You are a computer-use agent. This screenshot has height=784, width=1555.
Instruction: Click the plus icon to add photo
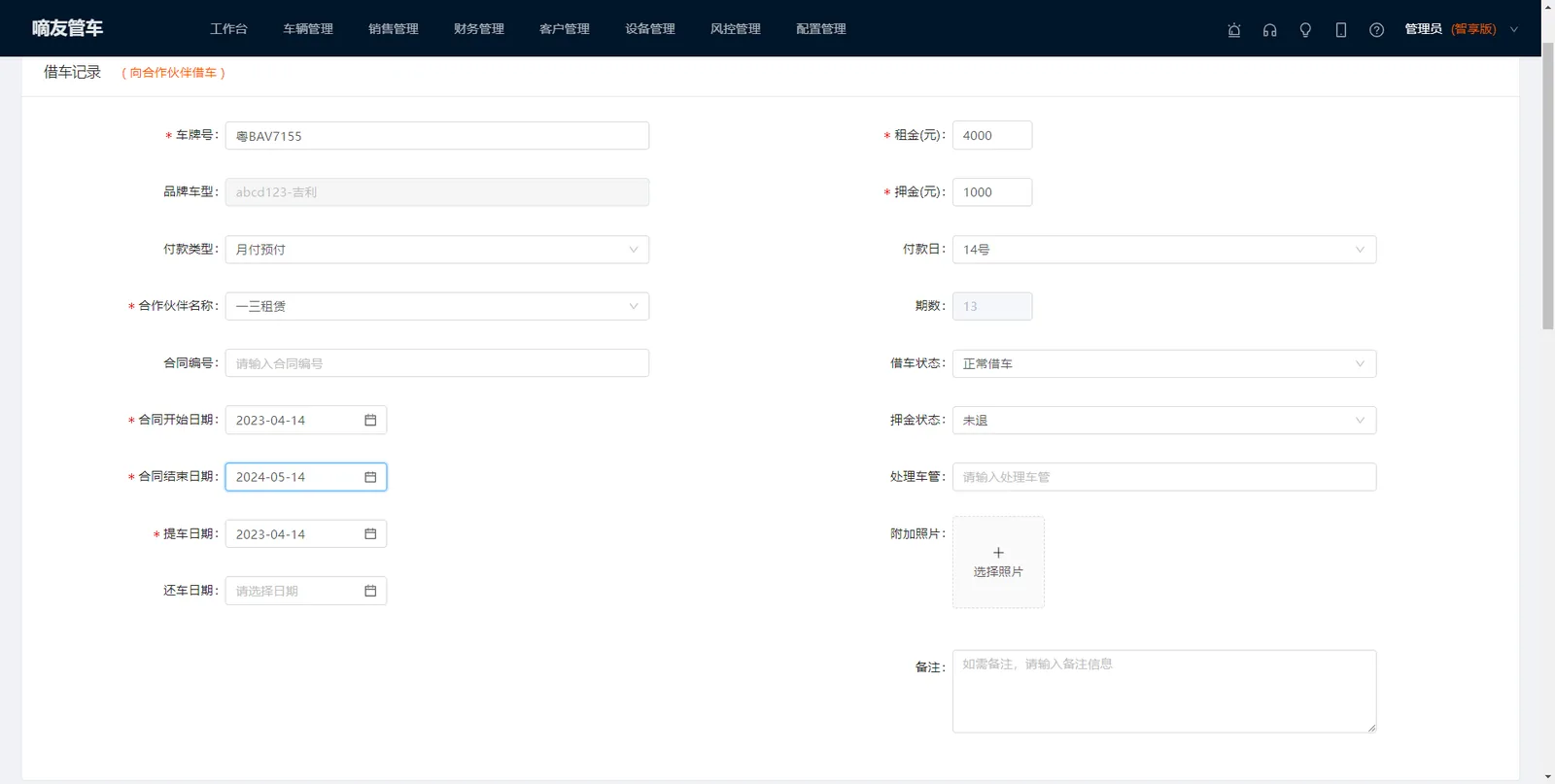(998, 553)
